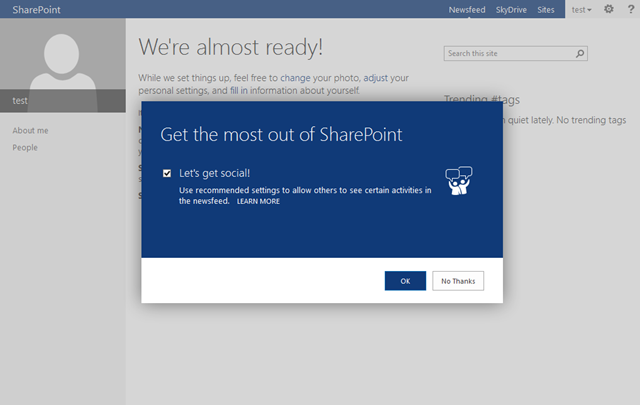
Task: Open People in left navigation
Action: (x=25, y=147)
